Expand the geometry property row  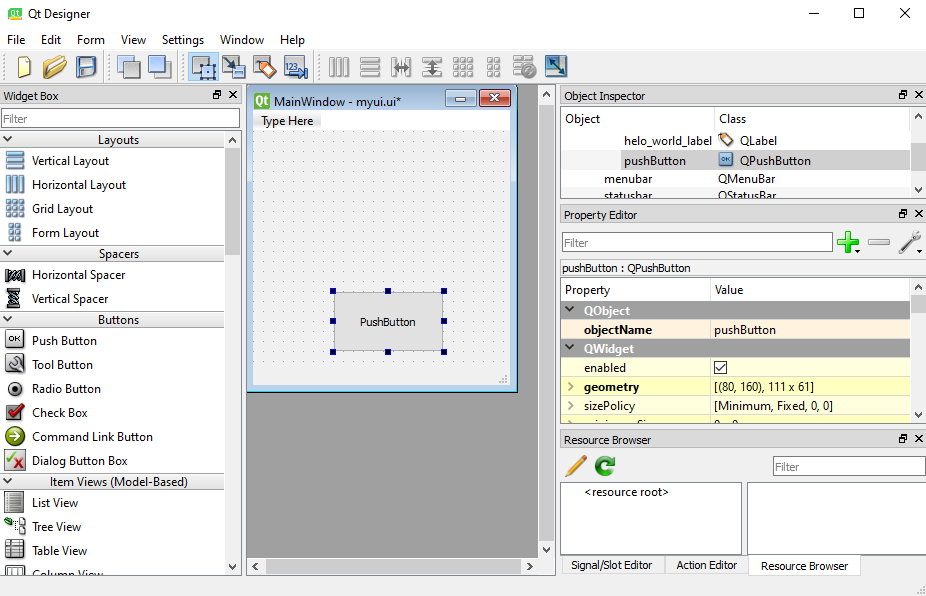571,387
